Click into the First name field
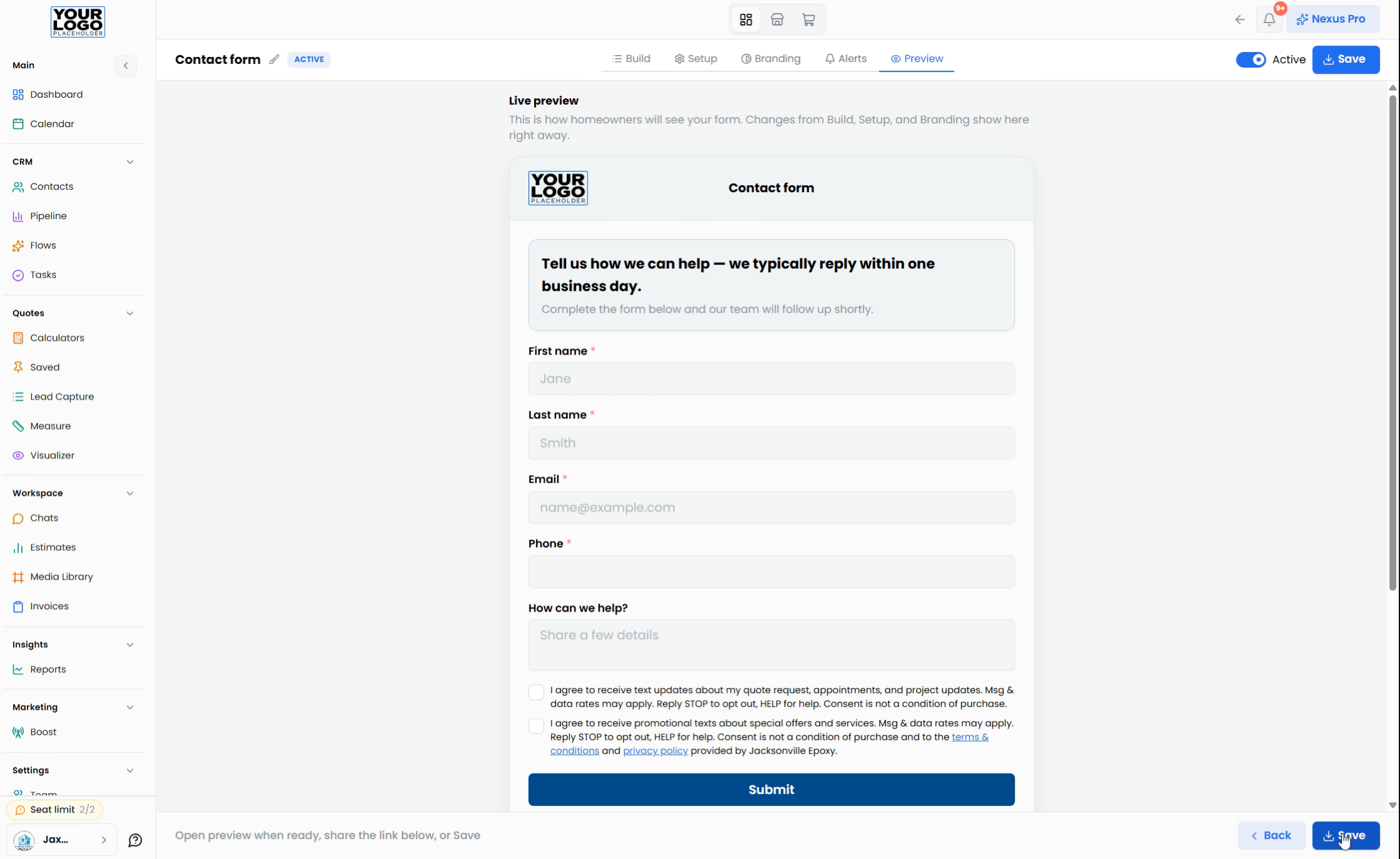 click(x=771, y=379)
